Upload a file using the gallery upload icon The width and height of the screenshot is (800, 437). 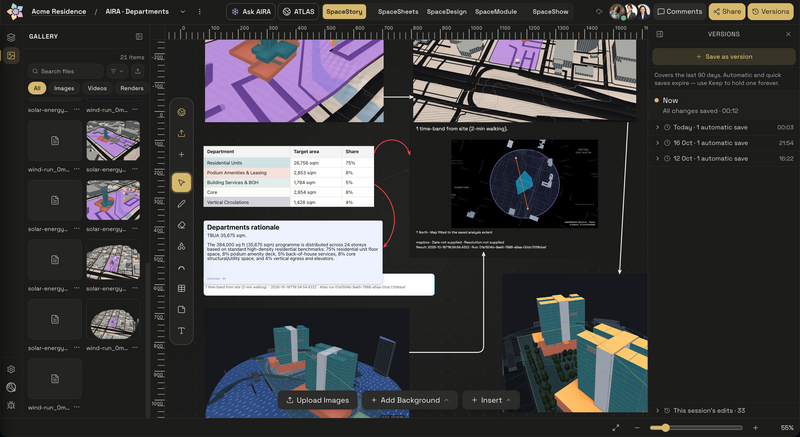[x=137, y=71]
